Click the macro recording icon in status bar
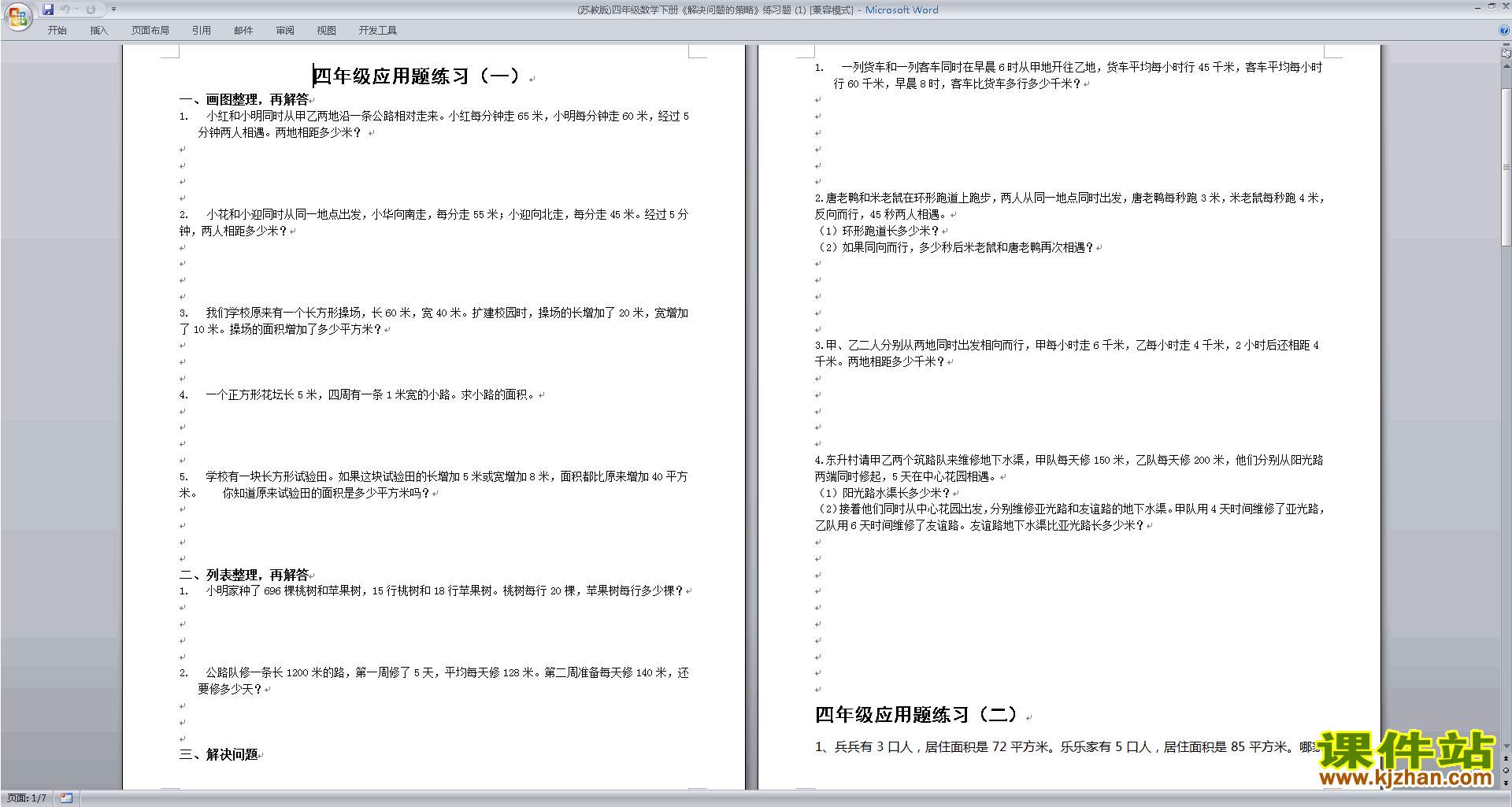Viewport: 1512px width, 807px height. click(66, 798)
